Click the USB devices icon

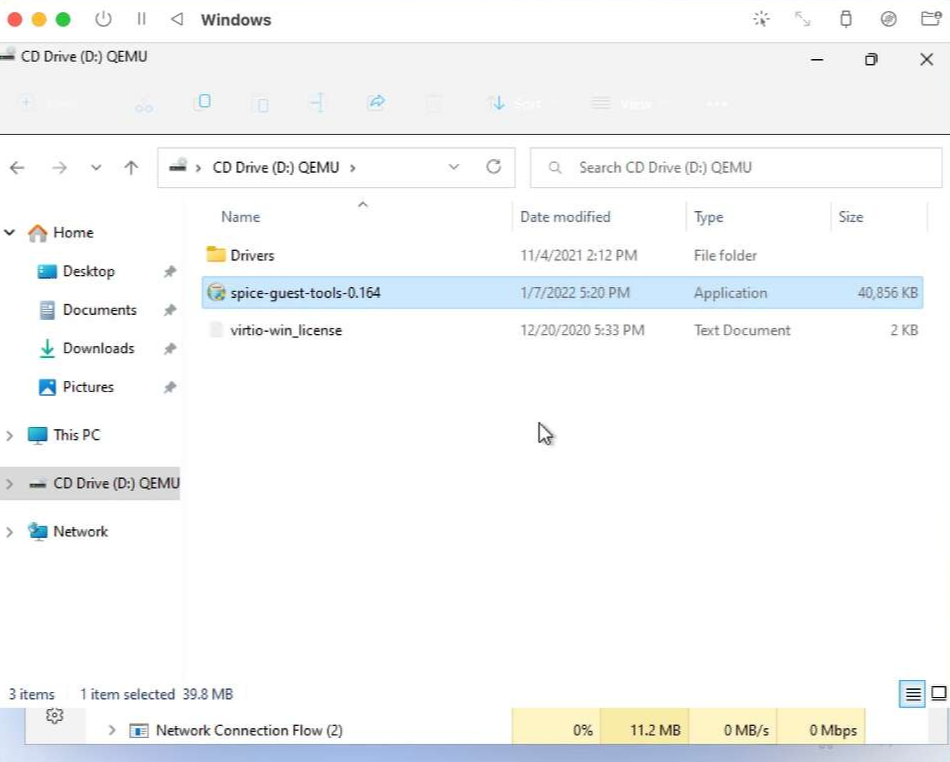846,19
